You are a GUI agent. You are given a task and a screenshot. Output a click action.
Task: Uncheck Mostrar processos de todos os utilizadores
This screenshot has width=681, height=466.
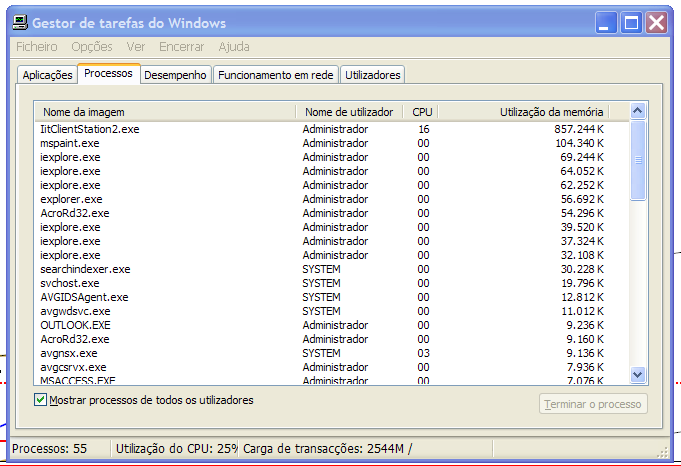[40, 400]
